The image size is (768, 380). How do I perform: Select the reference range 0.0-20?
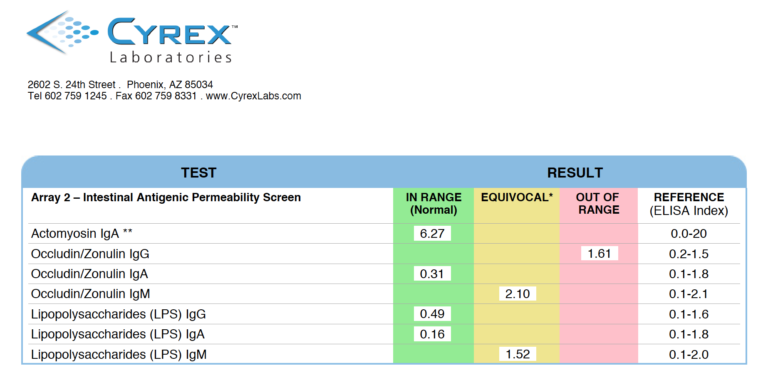click(689, 234)
